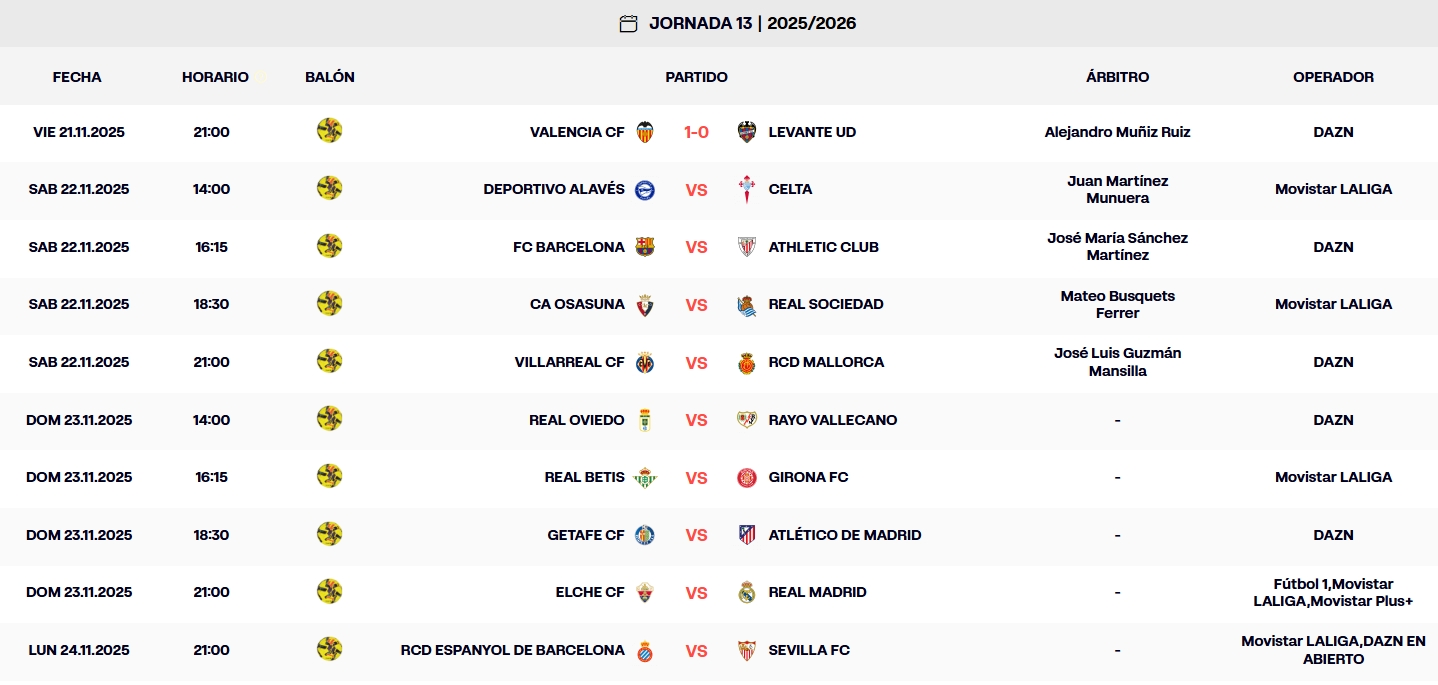
Task: Click the Real Sociedad crest
Action: (x=747, y=304)
